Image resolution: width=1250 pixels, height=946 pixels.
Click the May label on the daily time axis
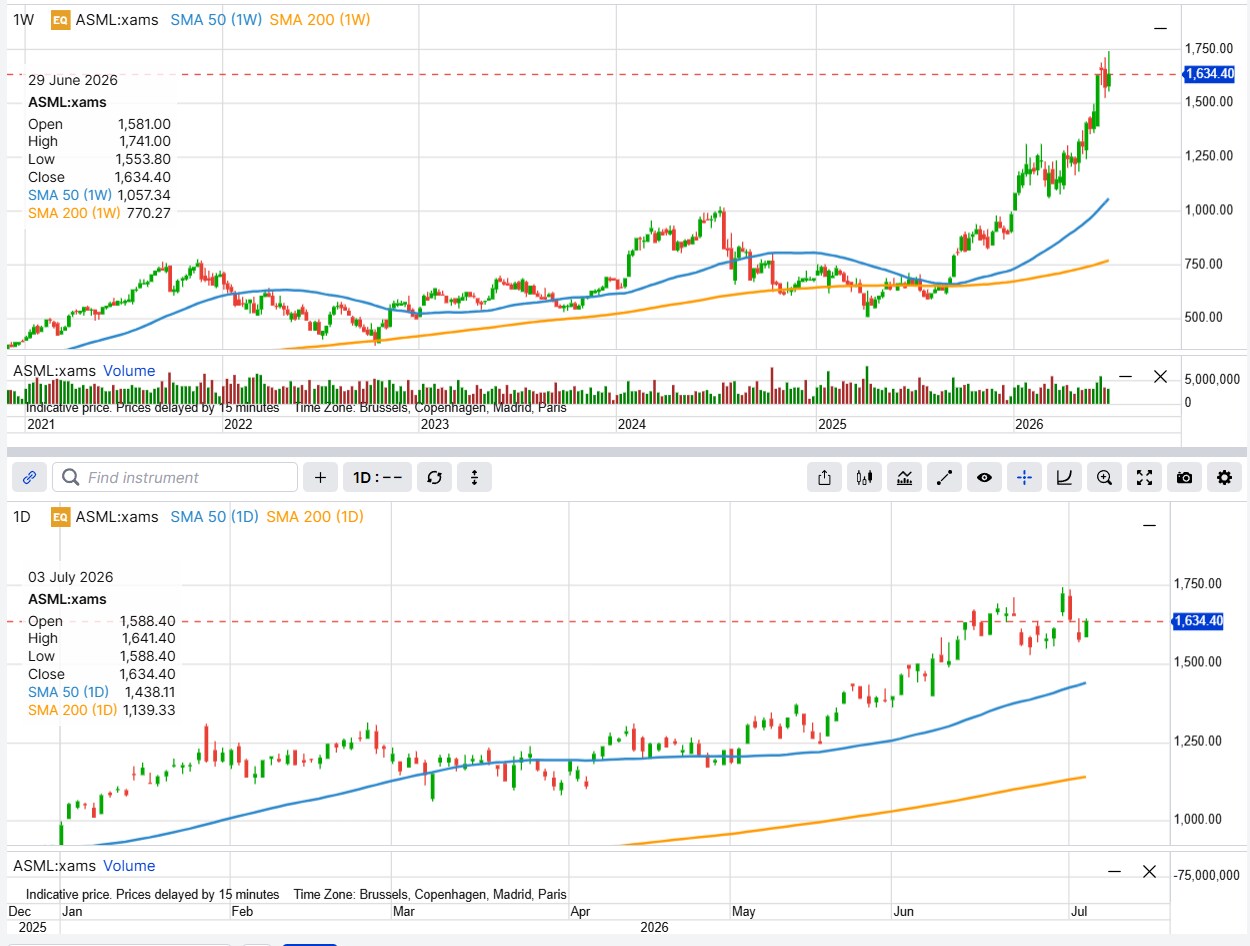coord(744,912)
